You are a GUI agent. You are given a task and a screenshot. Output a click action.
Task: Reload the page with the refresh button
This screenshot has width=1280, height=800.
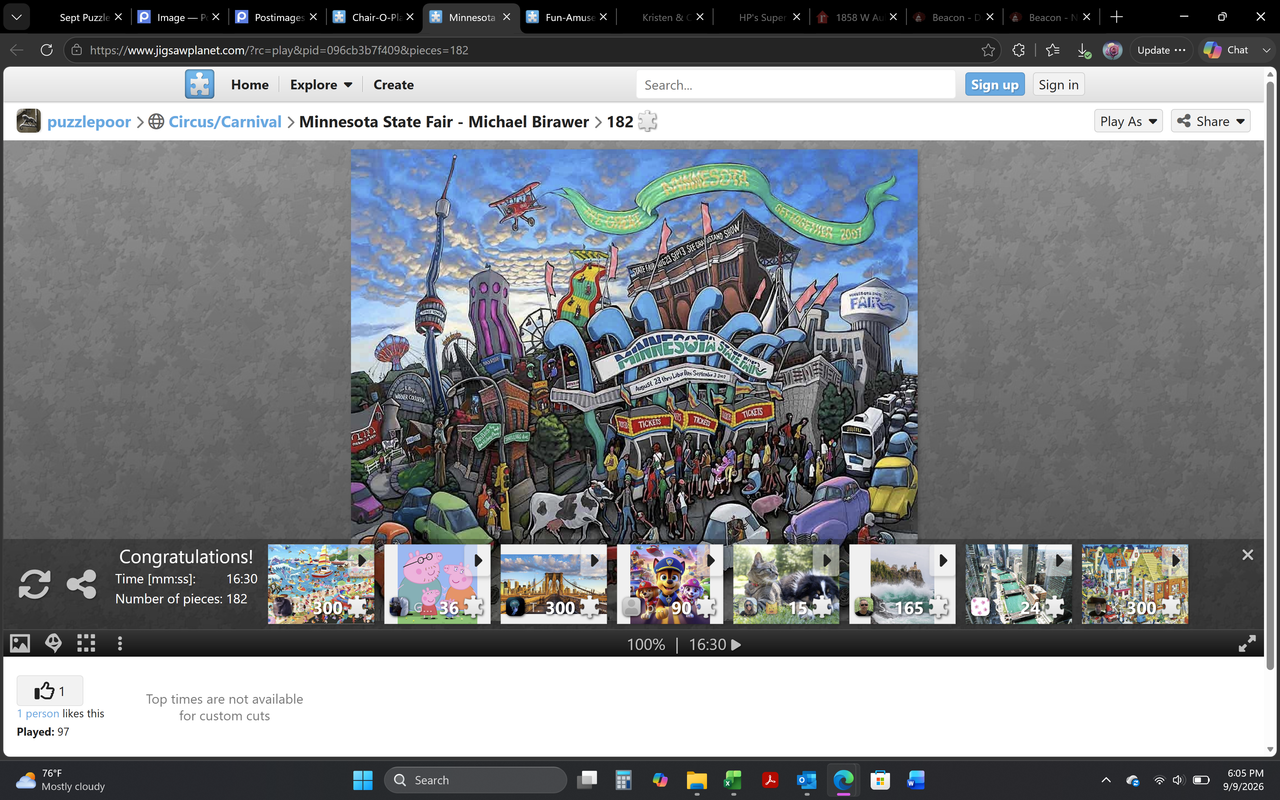[46, 50]
